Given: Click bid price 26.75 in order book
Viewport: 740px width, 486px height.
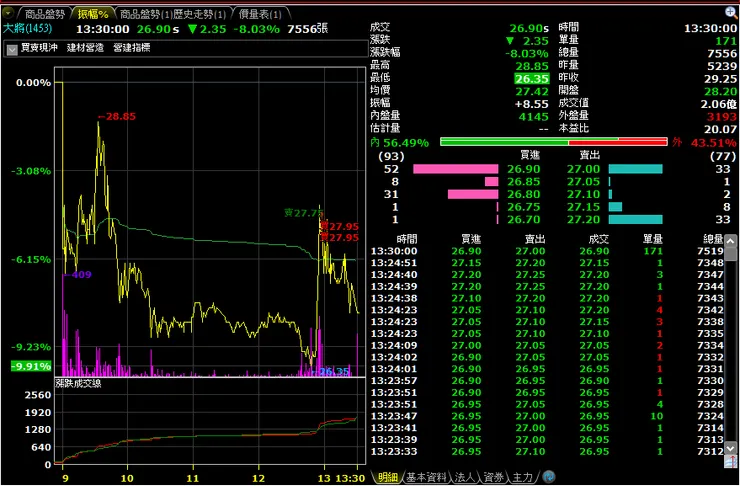Looking at the screenshot, I should [523, 207].
